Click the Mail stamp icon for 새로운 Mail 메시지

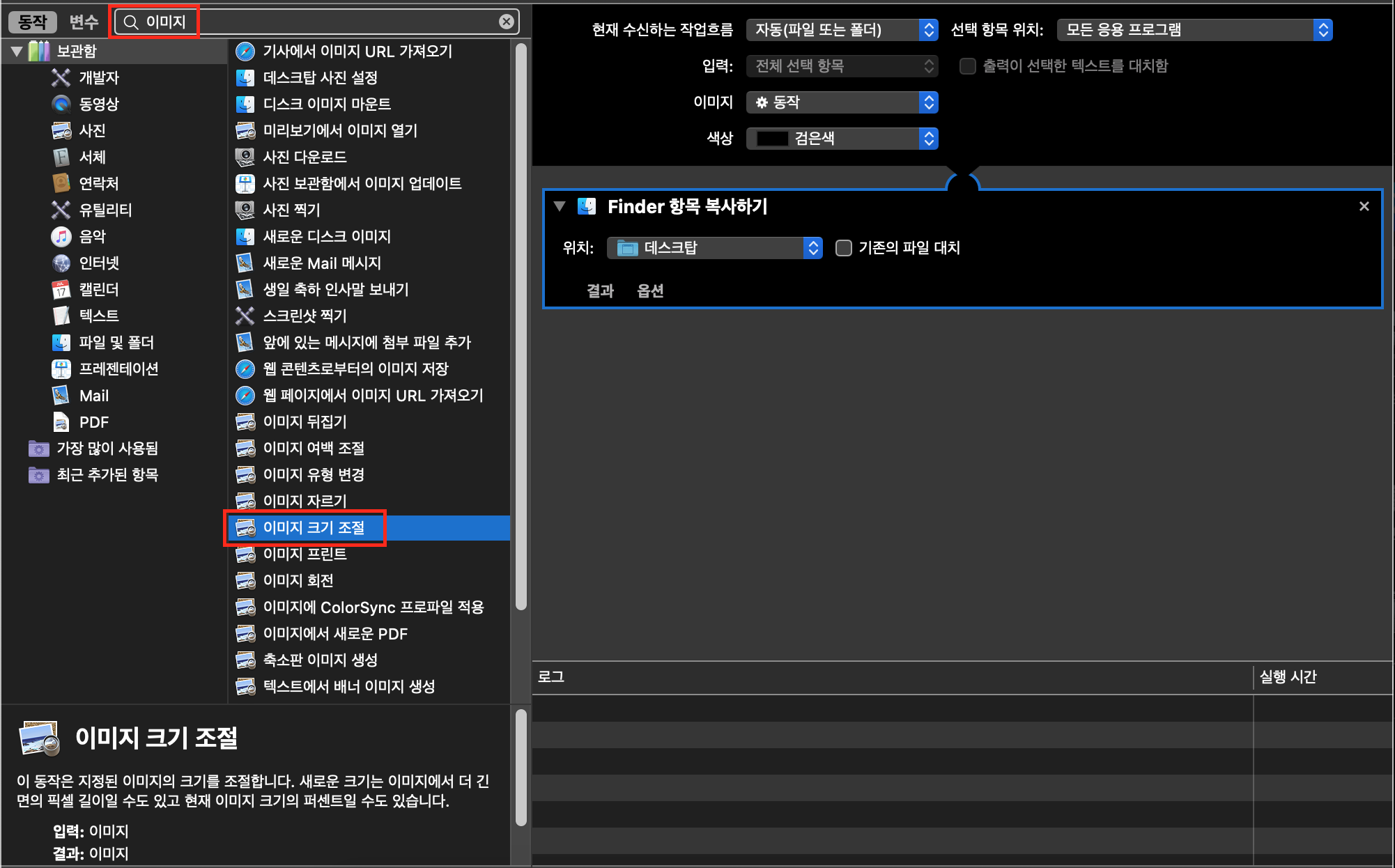click(245, 263)
